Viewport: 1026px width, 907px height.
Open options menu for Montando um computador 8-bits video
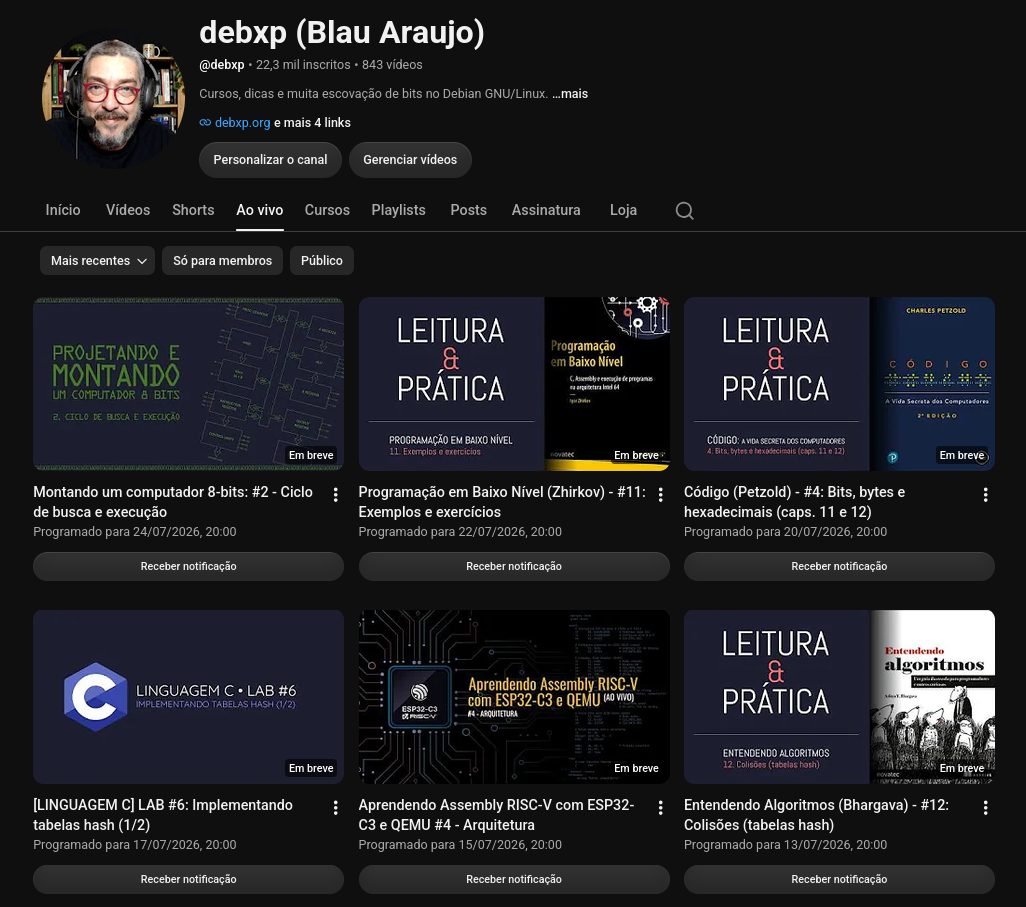pyautogui.click(x=335, y=495)
